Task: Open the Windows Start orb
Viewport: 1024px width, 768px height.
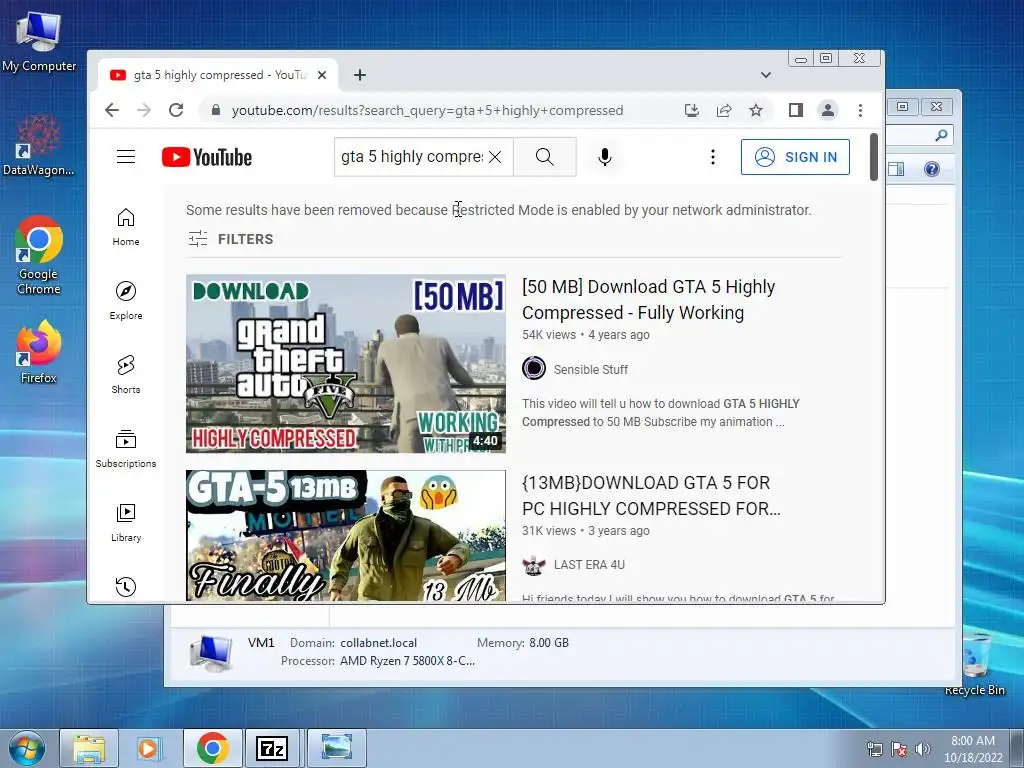Action: pyautogui.click(x=27, y=748)
